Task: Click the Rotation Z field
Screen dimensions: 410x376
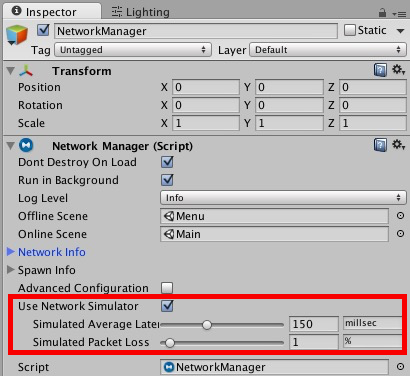Action: coord(373,105)
